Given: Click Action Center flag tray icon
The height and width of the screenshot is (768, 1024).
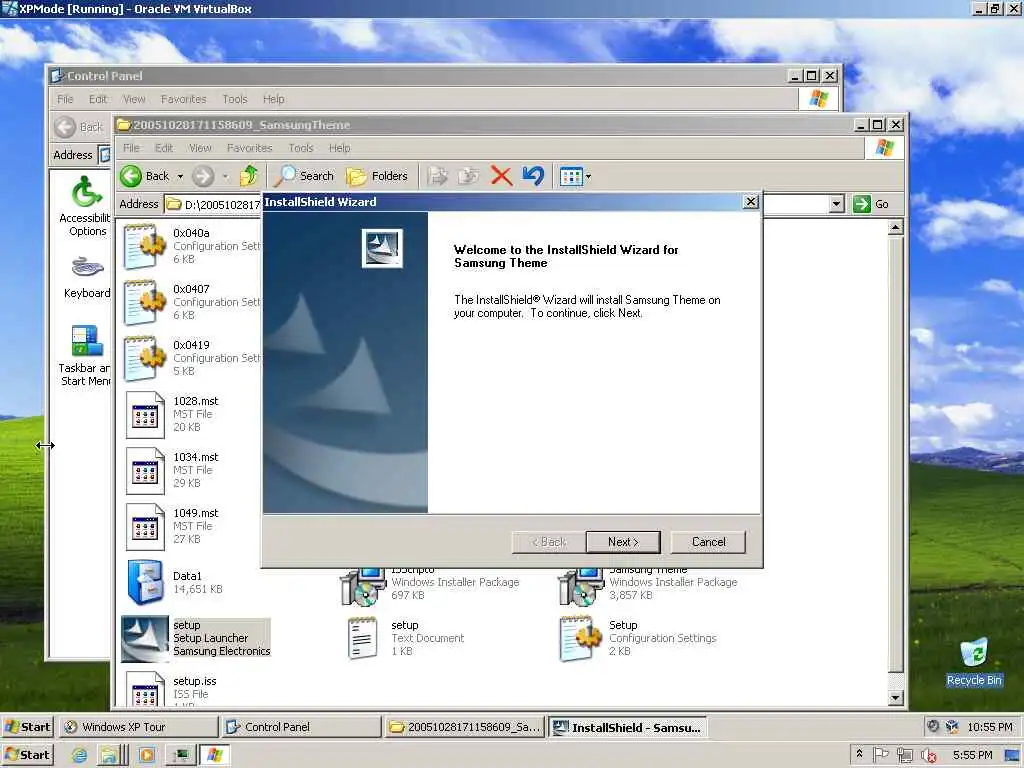Looking at the screenshot, I should pos(880,755).
